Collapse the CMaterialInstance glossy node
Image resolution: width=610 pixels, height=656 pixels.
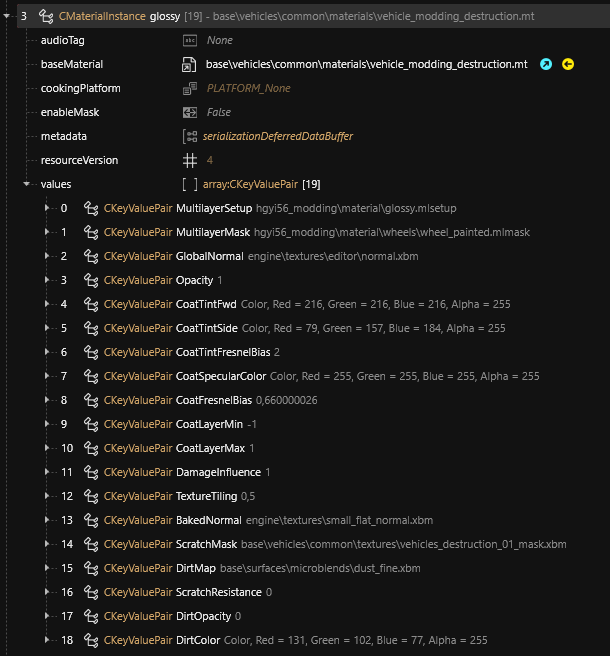click(x=7, y=16)
